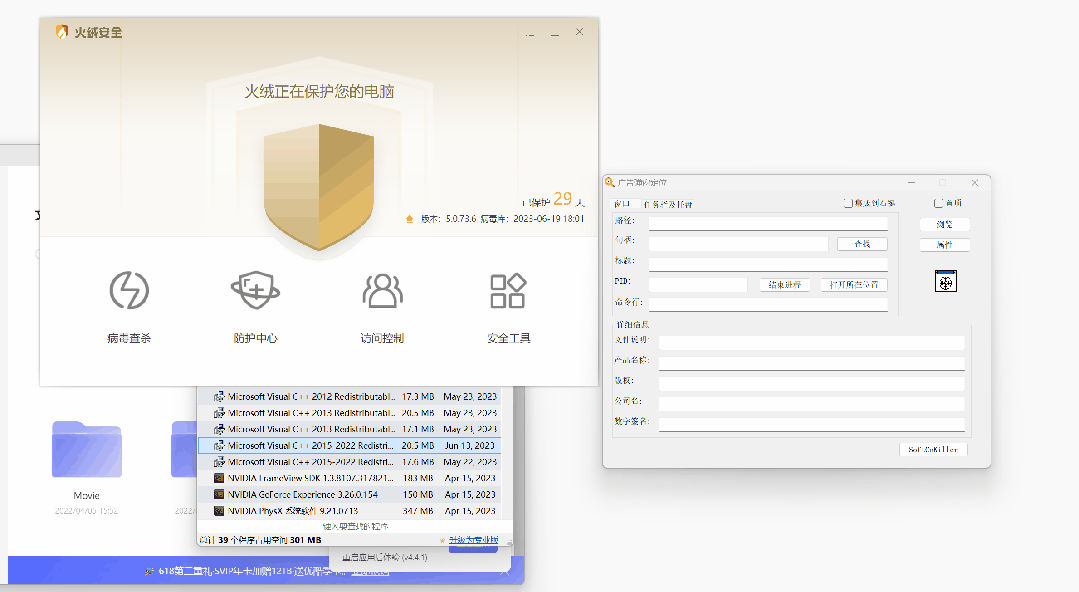
Task: Open Huorong main menu icon beside minimize
Action: (530, 33)
